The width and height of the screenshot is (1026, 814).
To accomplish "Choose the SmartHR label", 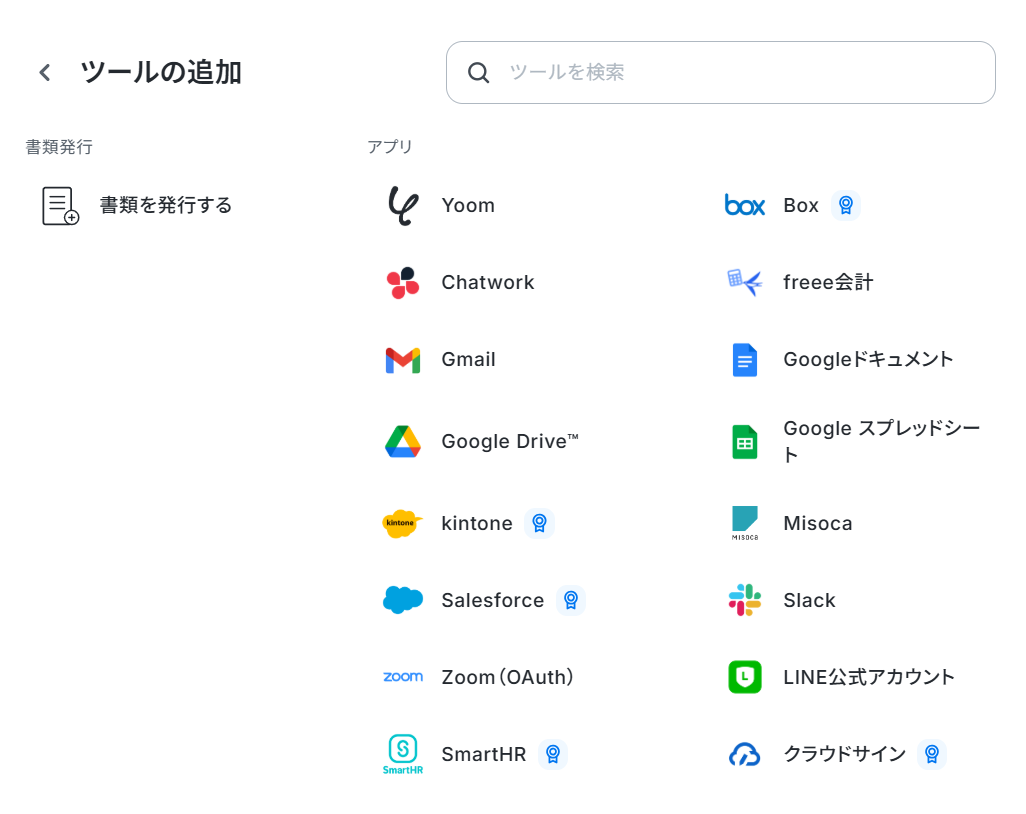I will point(484,754).
